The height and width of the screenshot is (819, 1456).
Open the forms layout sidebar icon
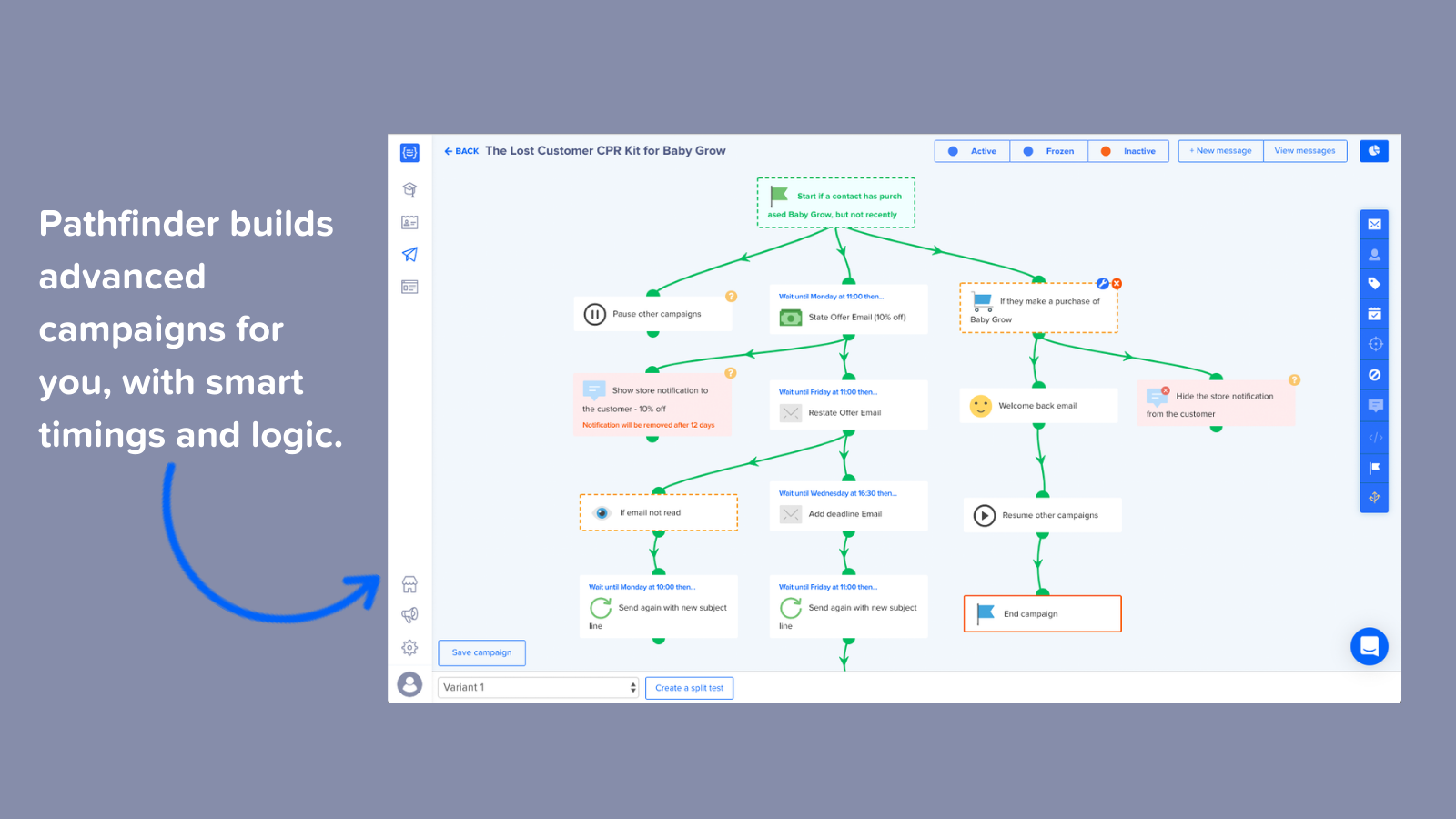pos(409,288)
